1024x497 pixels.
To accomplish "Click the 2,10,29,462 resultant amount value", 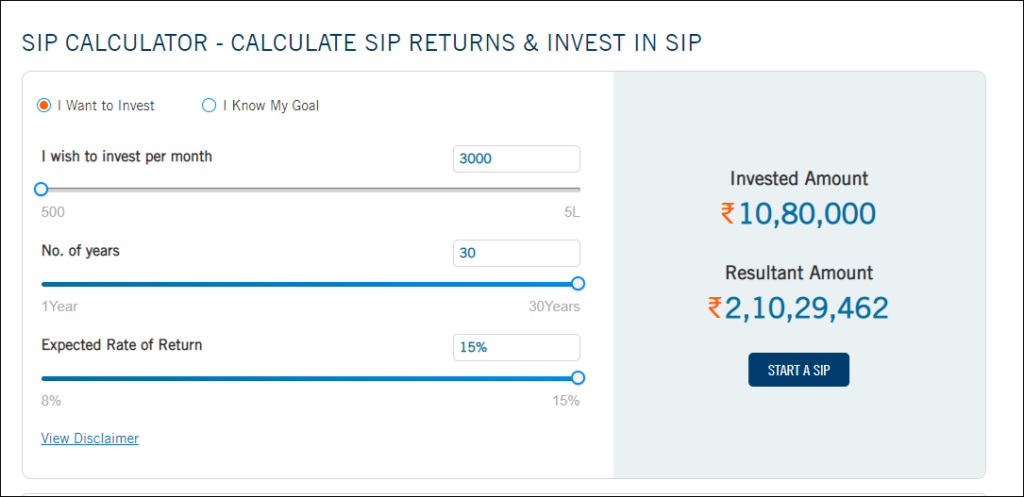I will click(x=807, y=308).
